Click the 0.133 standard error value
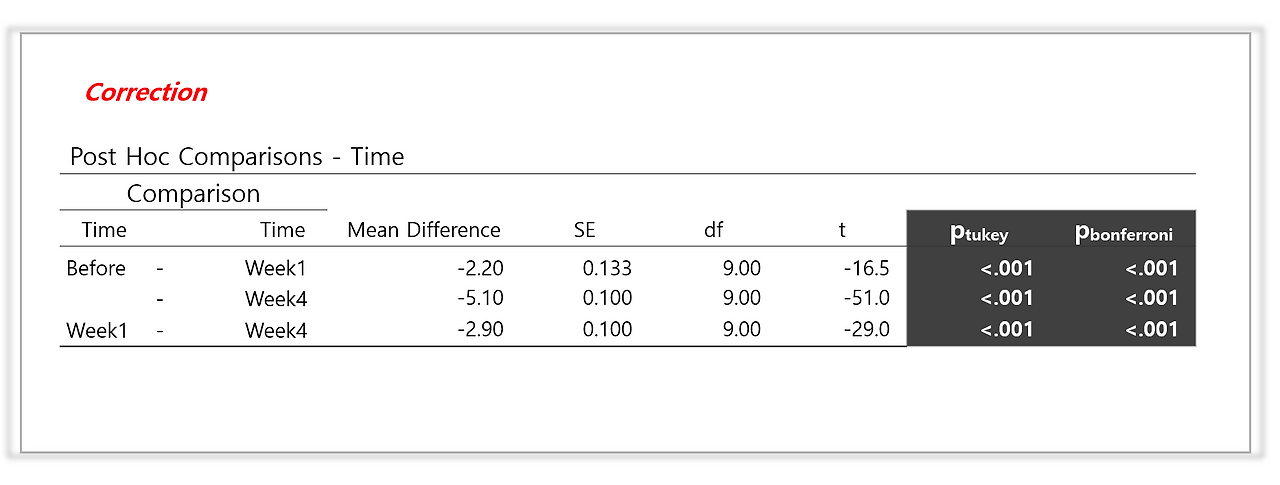 point(607,268)
